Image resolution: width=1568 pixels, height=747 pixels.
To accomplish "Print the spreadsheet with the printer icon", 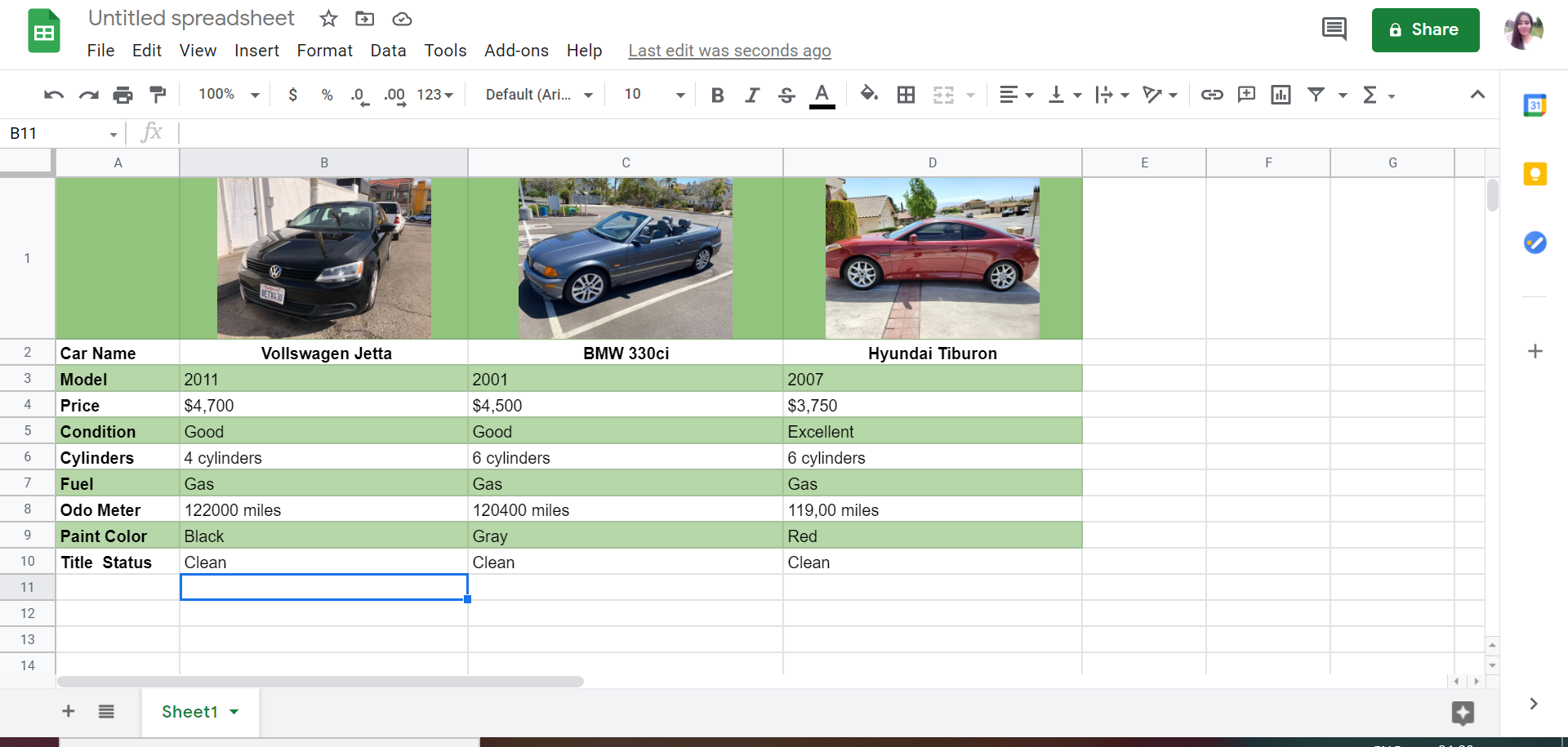I will tap(122, 95).
